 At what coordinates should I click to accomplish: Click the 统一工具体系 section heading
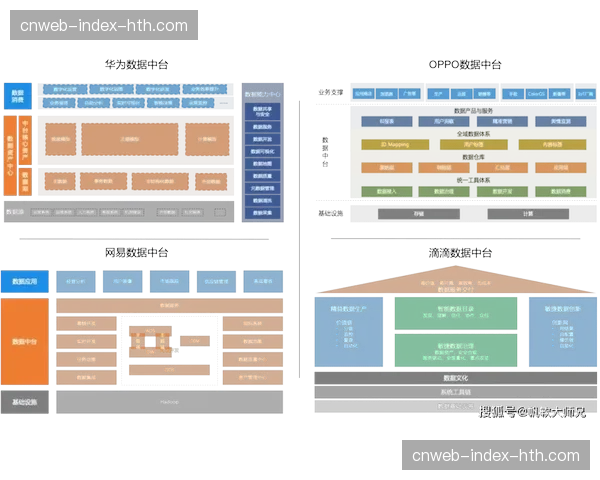pos(473,180)
